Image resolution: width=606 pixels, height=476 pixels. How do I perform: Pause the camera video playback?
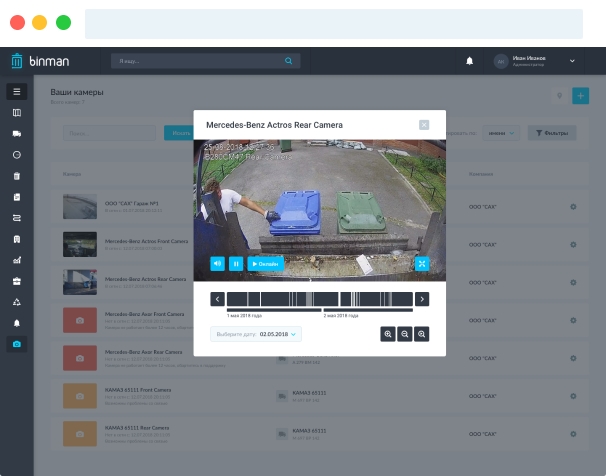pos(236,264)
